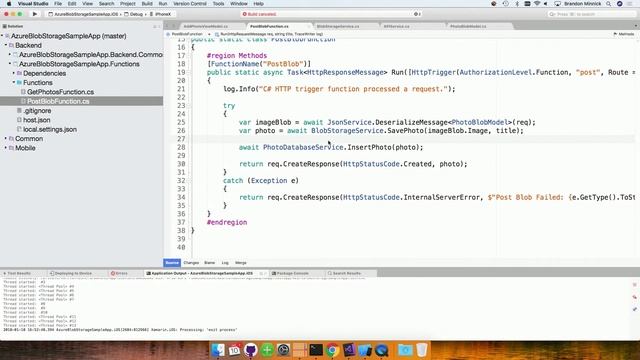Expand the Mobile solution folder

6,148
